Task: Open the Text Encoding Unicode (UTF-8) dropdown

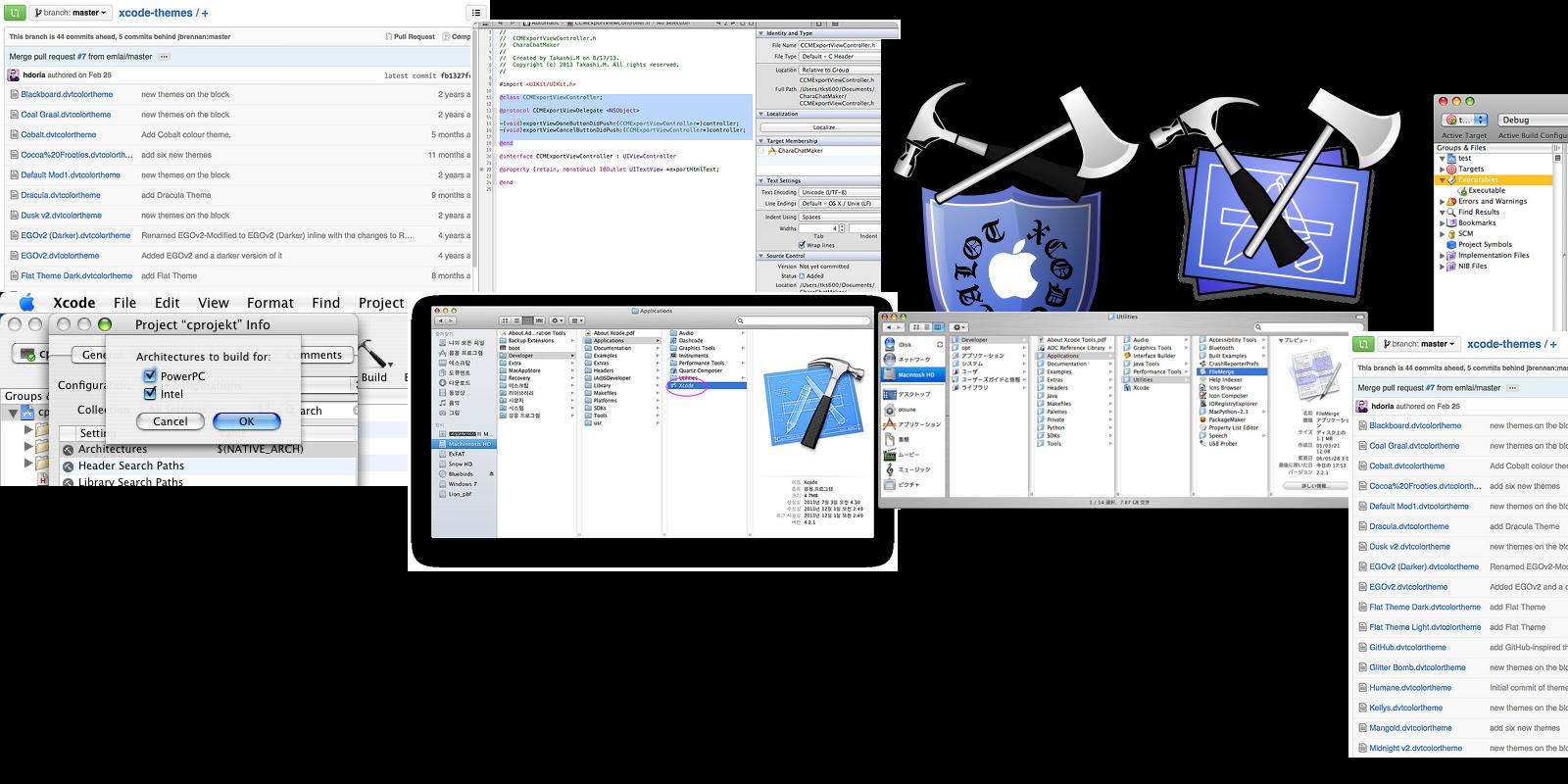Action: click(839, 192)
